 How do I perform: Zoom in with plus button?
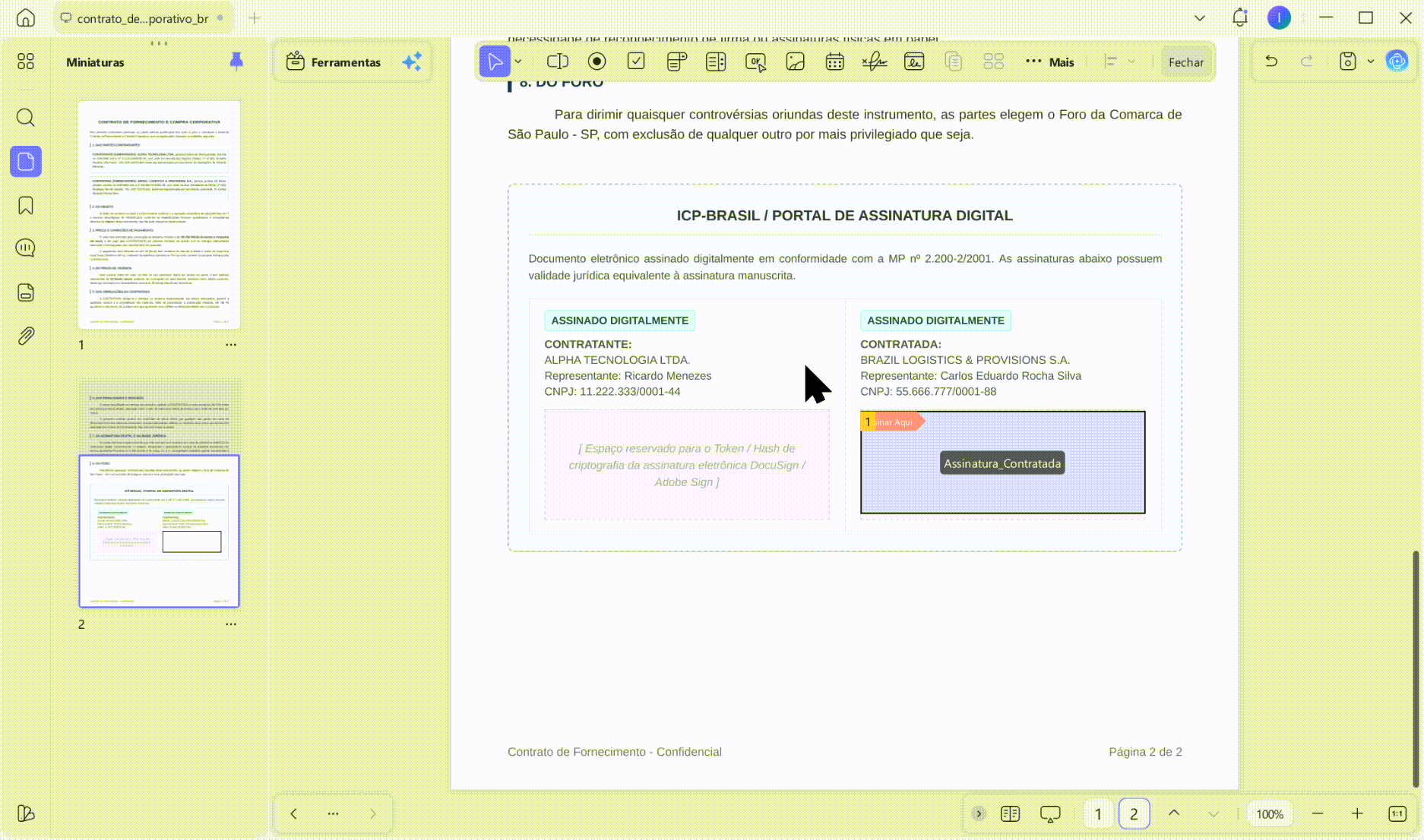[1357, 813]
